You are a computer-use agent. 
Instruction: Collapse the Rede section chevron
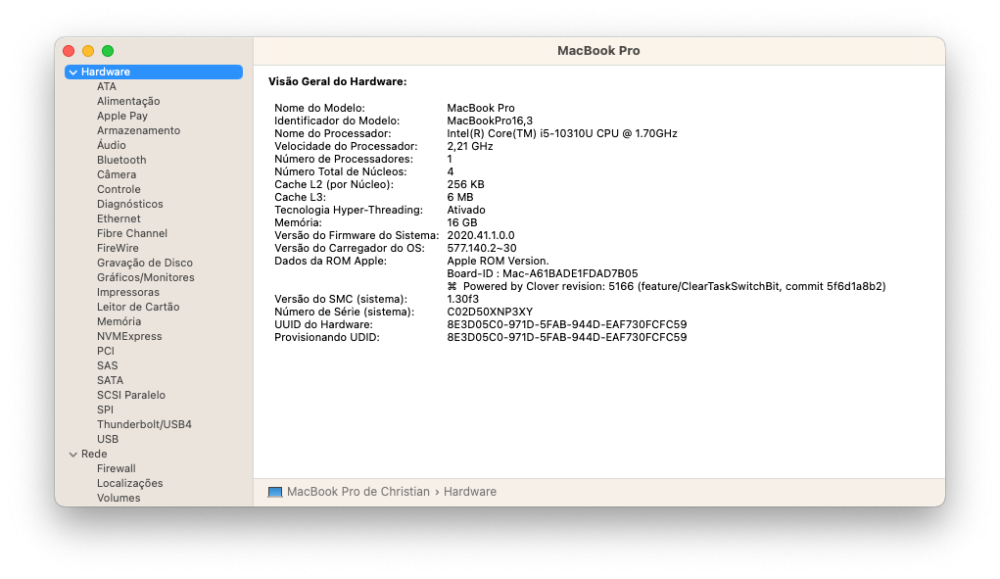coord(73,455)
